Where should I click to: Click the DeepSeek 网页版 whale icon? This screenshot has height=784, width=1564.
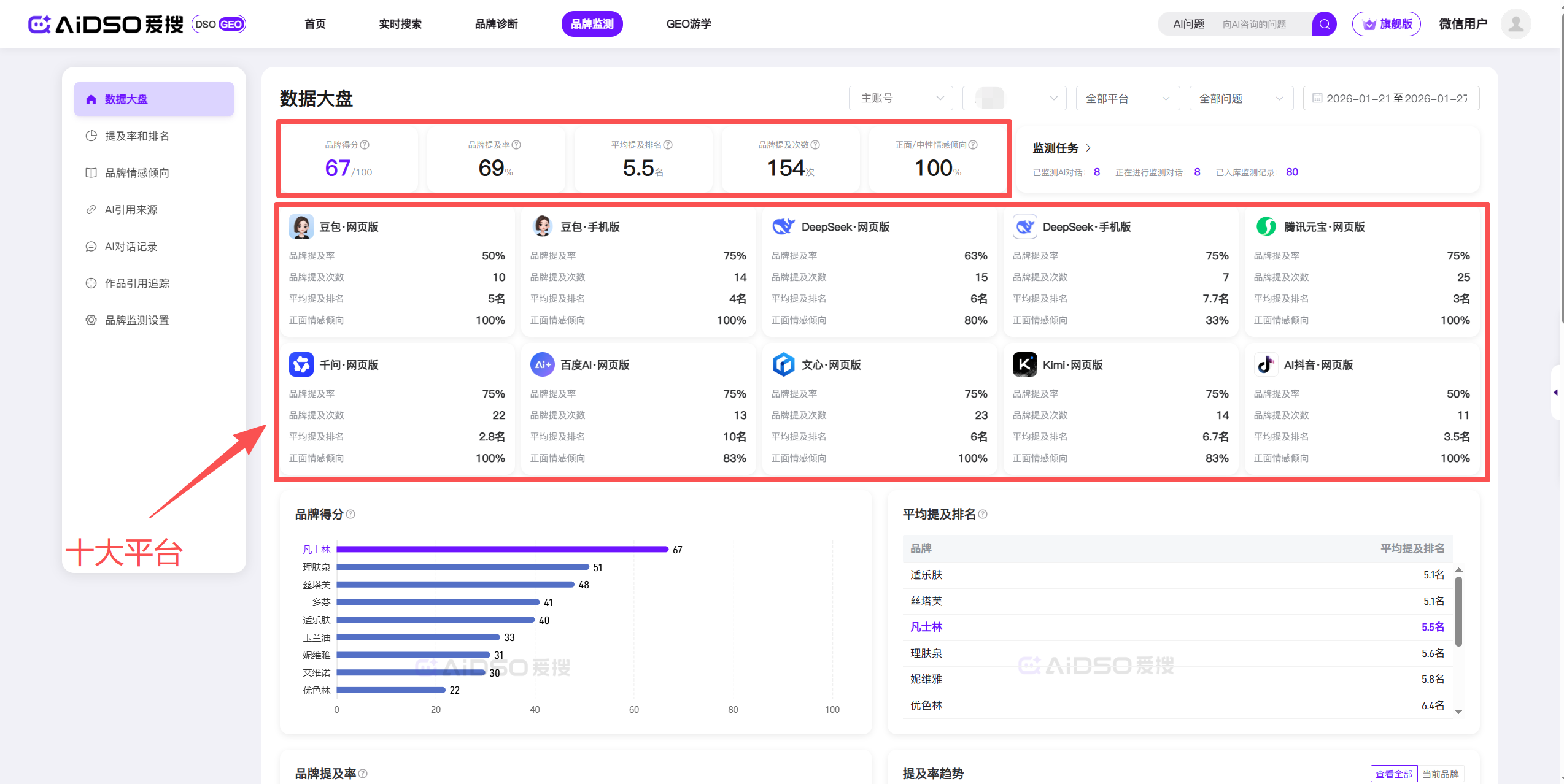(x=783, y=226)
